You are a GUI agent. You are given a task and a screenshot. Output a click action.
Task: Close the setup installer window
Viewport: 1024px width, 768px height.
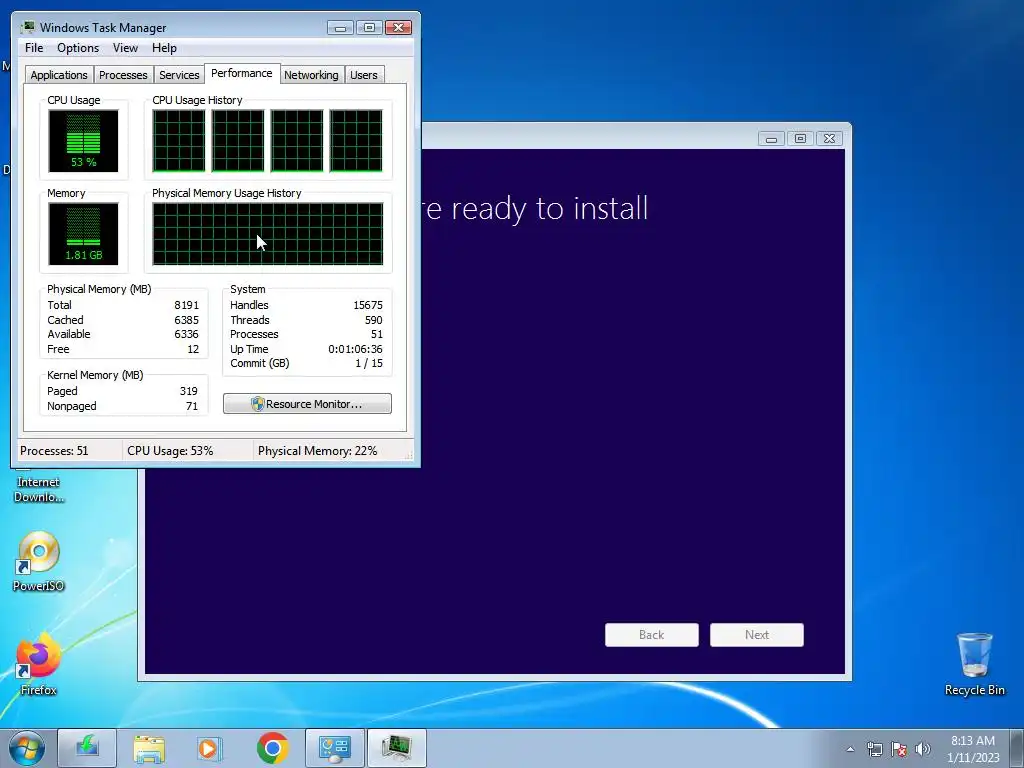point(829,138)
